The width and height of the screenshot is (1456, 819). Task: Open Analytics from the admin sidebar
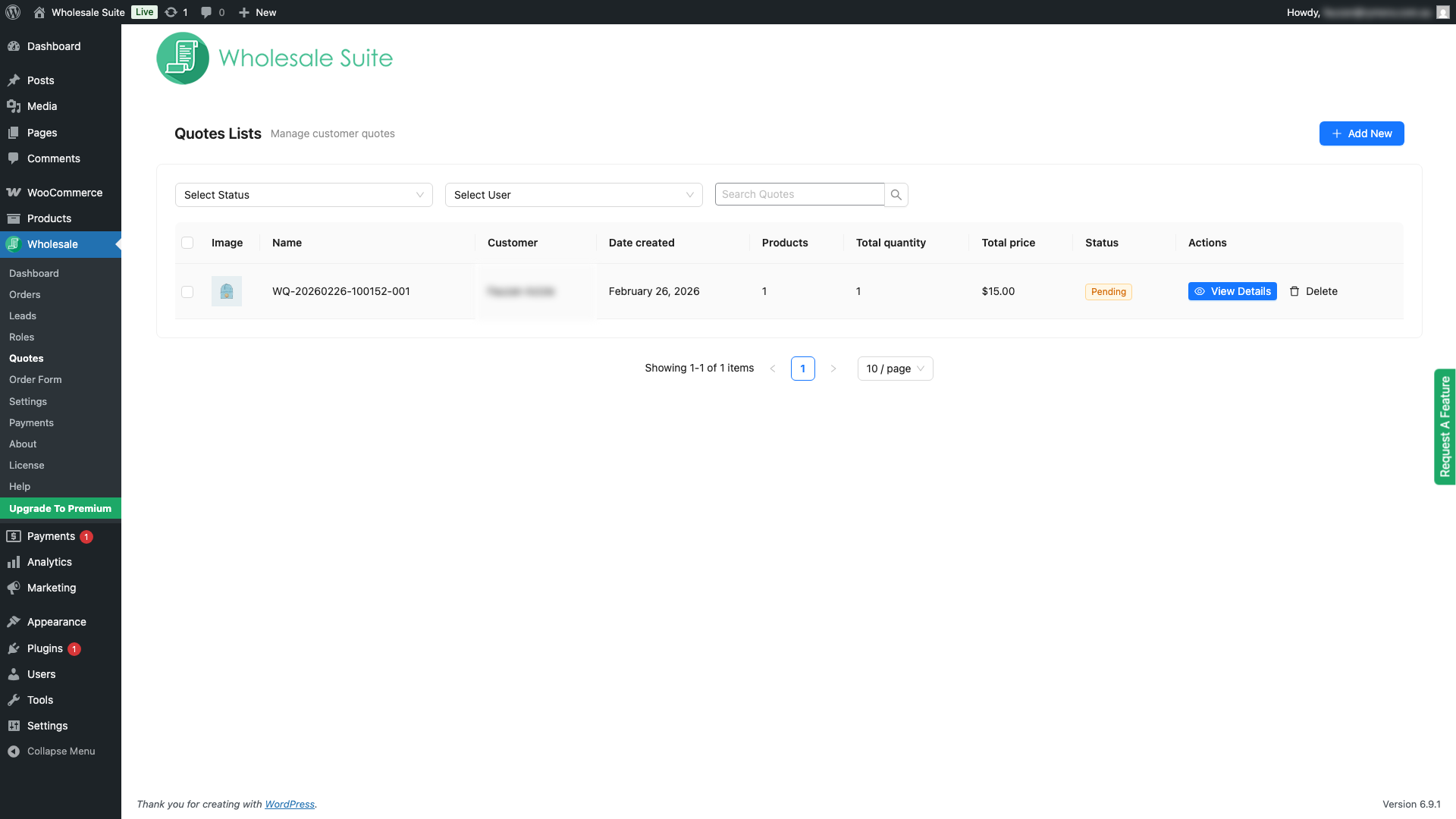point(49,562)
